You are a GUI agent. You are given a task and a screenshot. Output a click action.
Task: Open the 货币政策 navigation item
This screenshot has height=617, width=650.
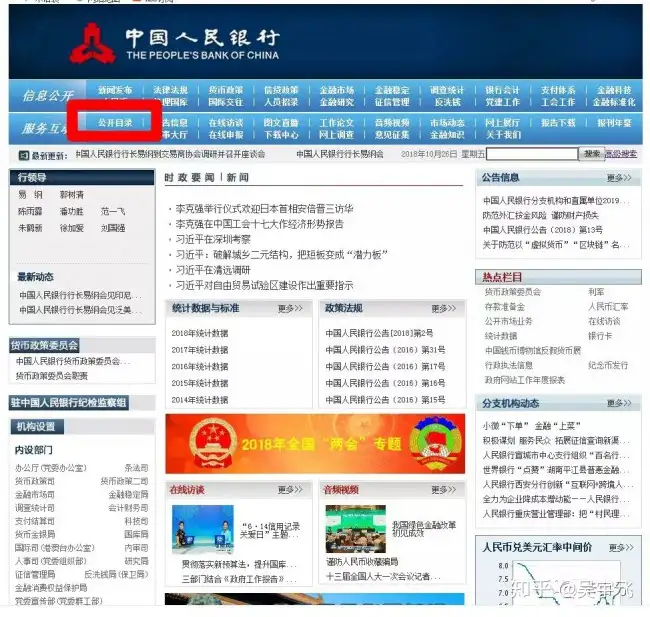coord(226,90)
